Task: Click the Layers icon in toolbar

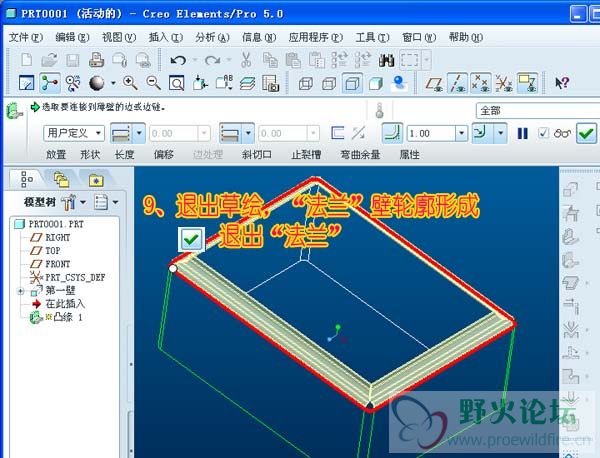Action: pos(248,83)
